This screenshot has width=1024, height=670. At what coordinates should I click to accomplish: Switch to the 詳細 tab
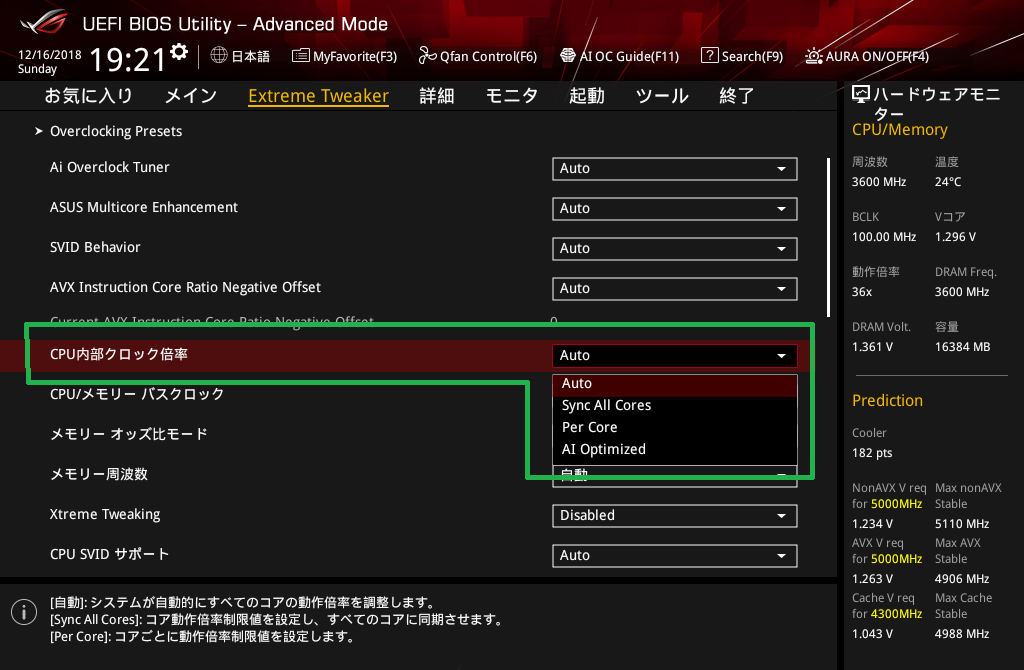437,96
